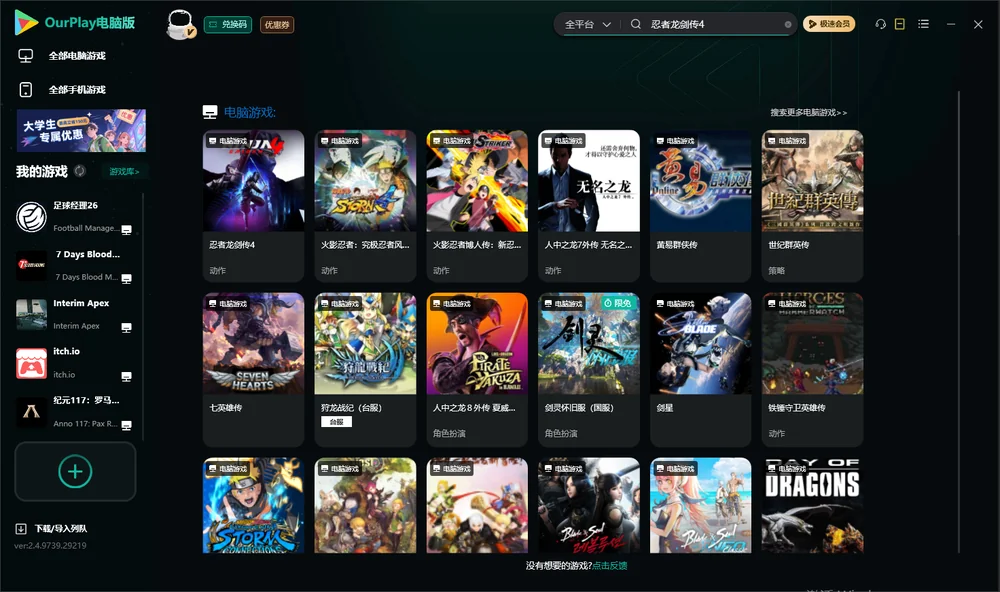Click the 动作 genre label under 忍者龙剑传4
The width and height of the screenshot is (1000, 592).
pyautogui.click(x=217, y=270)
